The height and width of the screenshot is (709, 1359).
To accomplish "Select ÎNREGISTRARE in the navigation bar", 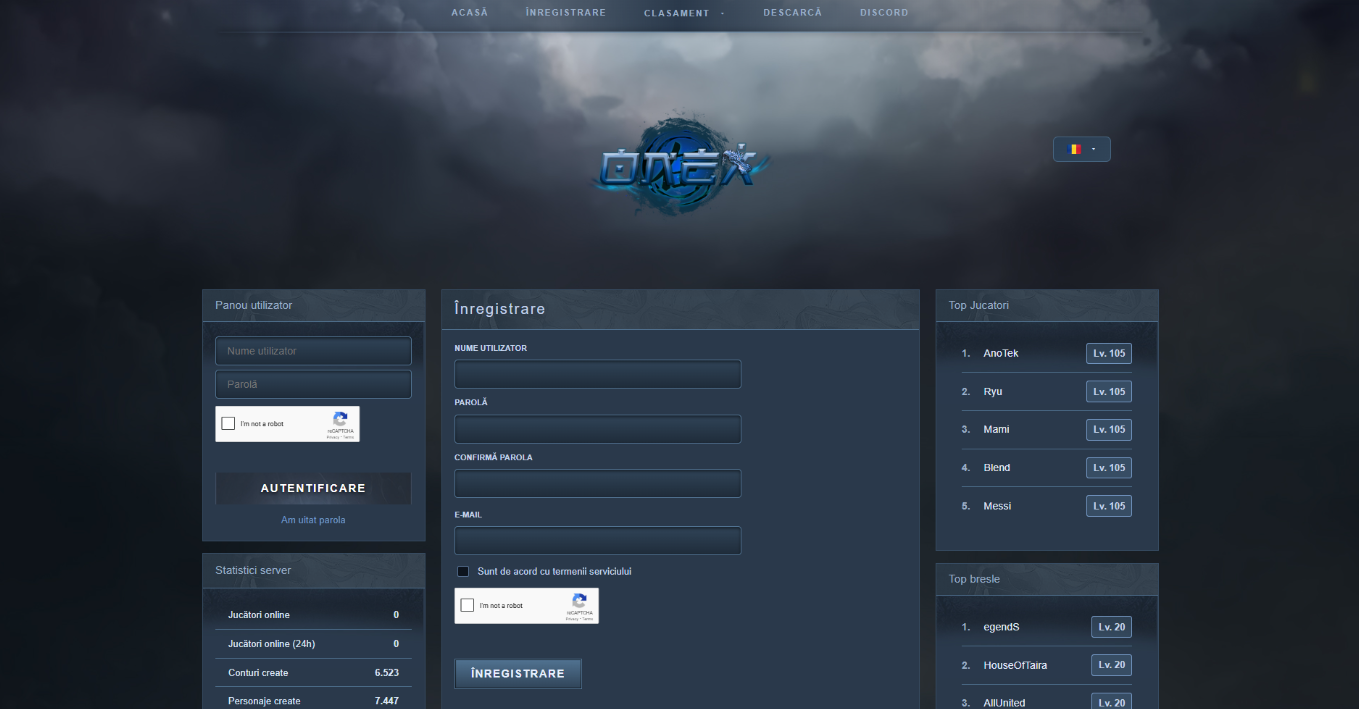I will point(565,13).
